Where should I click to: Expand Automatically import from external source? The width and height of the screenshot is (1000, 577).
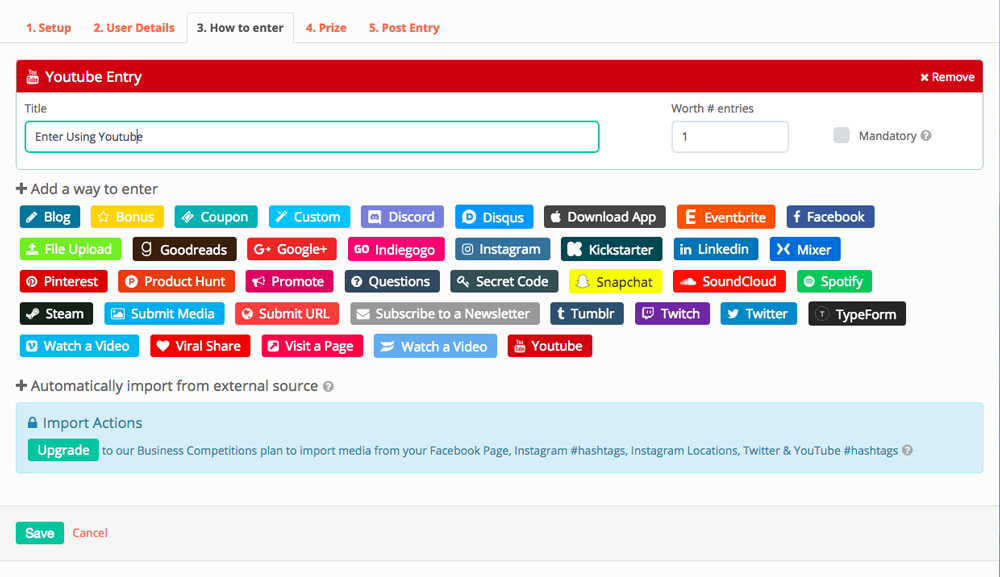coord(166,386)
